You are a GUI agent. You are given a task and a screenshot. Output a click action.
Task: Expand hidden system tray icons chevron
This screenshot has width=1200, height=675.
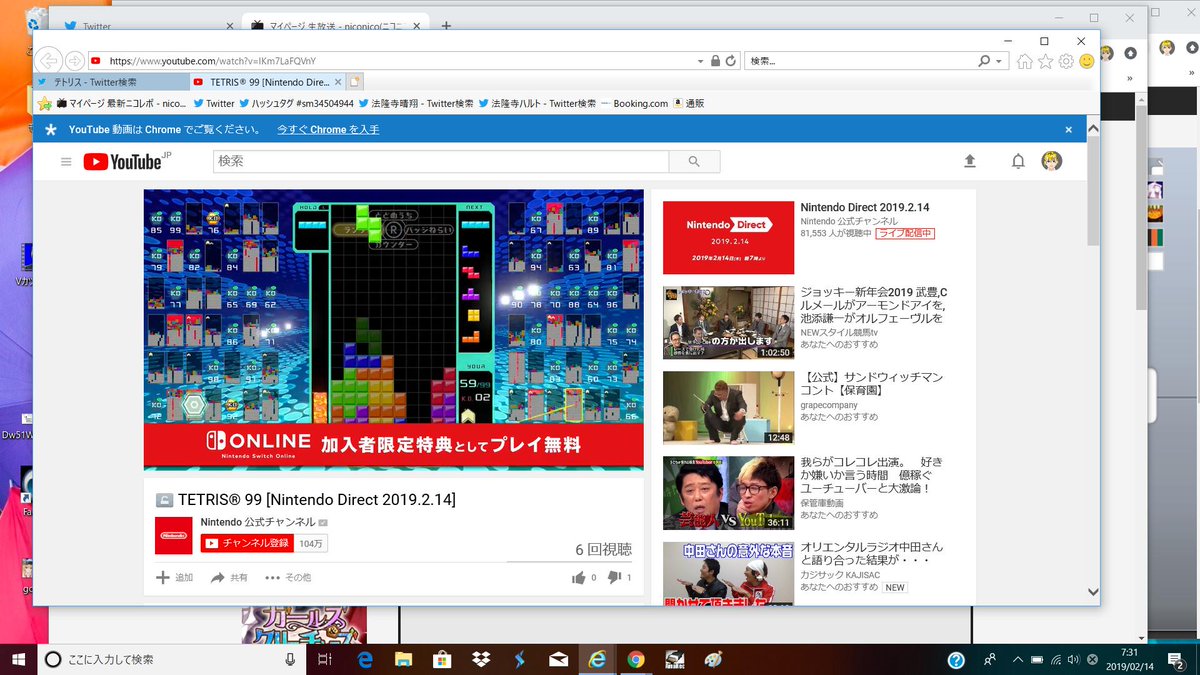pos(1017,659)
